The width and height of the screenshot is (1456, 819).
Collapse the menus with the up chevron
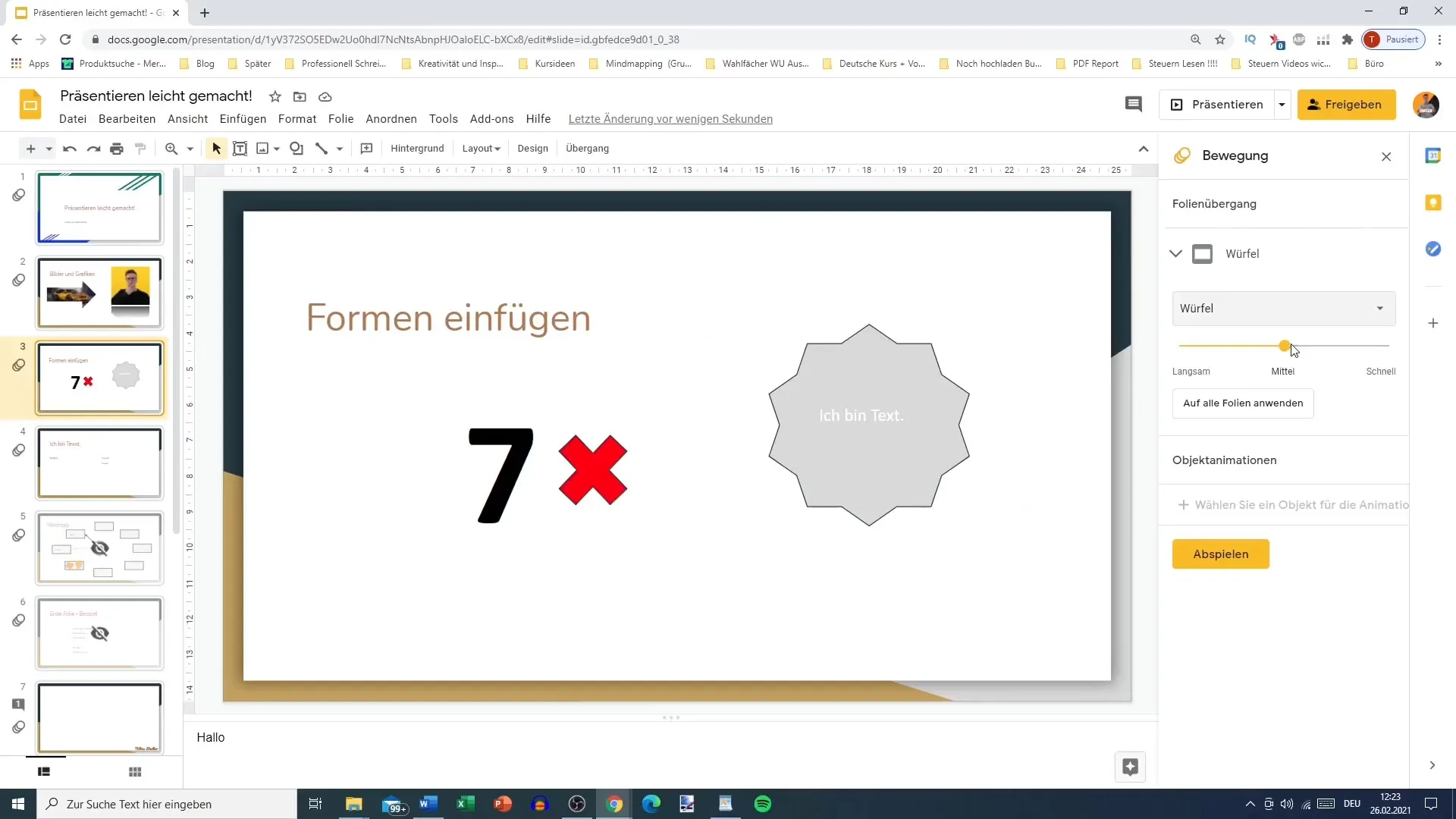(x=1144, y=149)
